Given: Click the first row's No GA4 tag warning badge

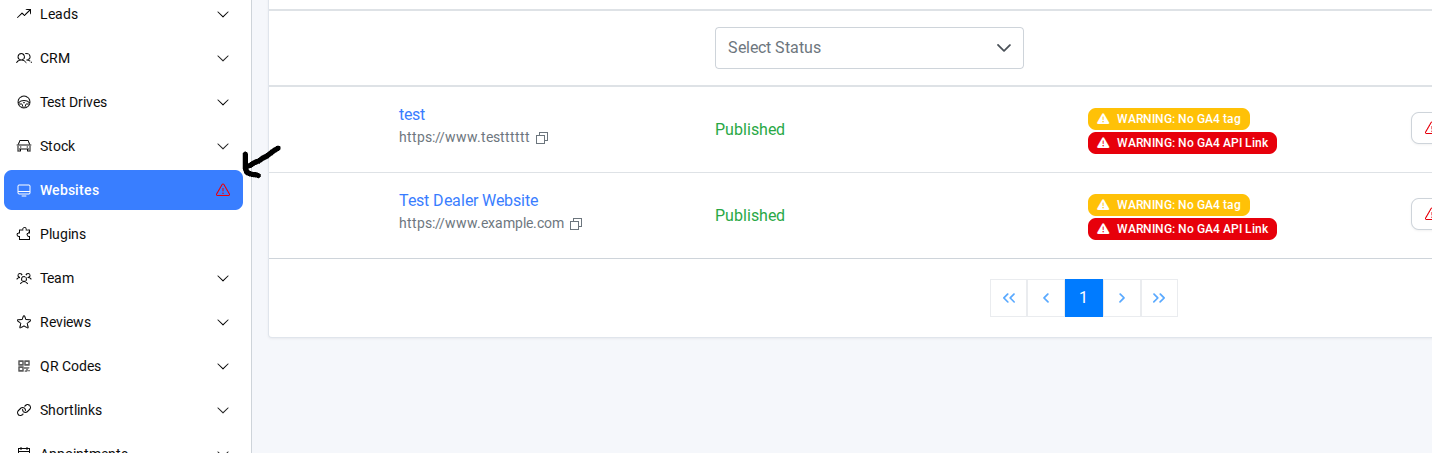Looking at the screenshot, I should 1169,119.
